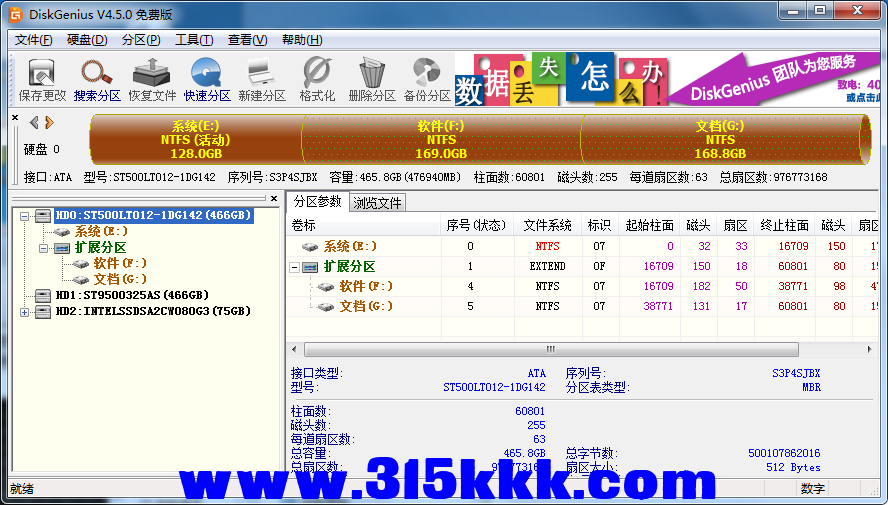
Task: Click the EXTEND file system cell
Action: (x=547, y=266)
